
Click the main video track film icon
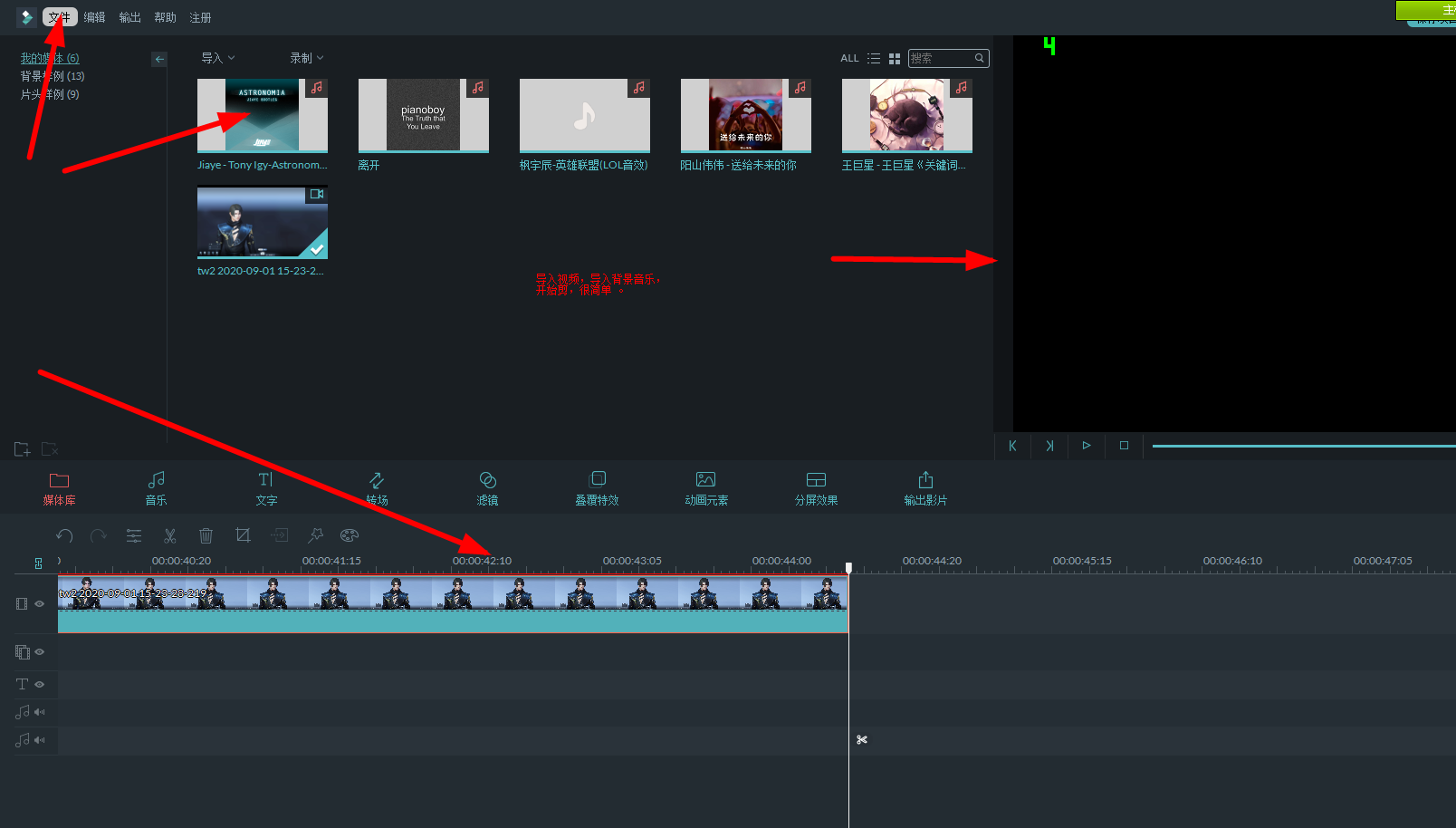22,603
